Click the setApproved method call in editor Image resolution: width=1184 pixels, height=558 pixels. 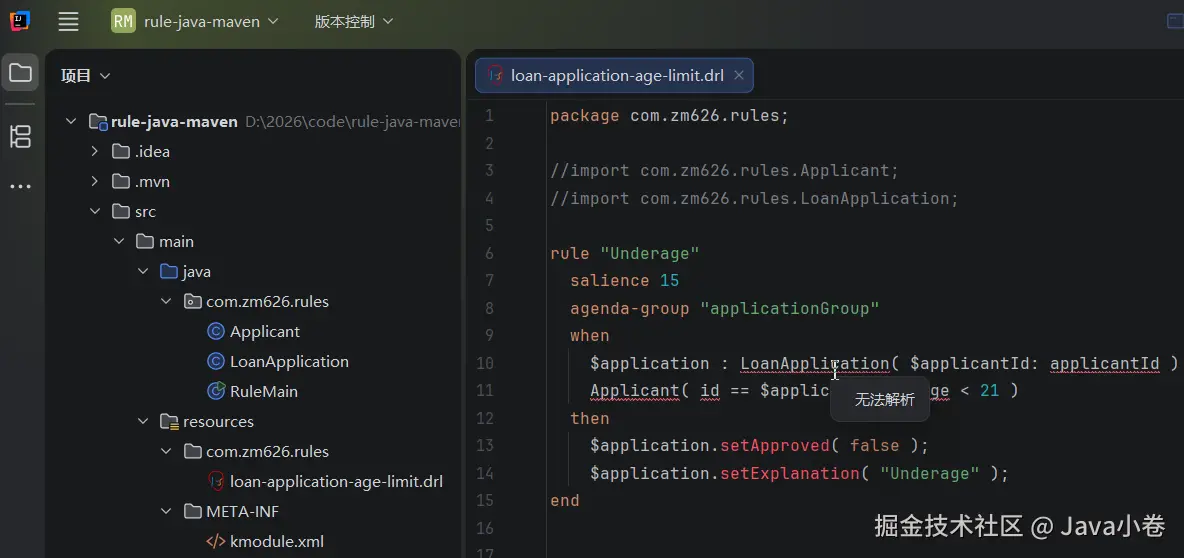775,445
